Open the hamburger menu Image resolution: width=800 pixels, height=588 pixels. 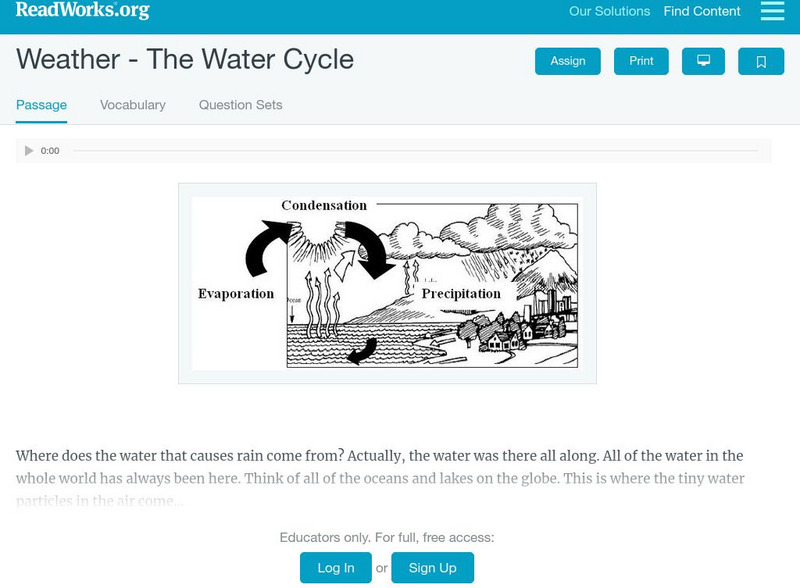click(772, 11)
